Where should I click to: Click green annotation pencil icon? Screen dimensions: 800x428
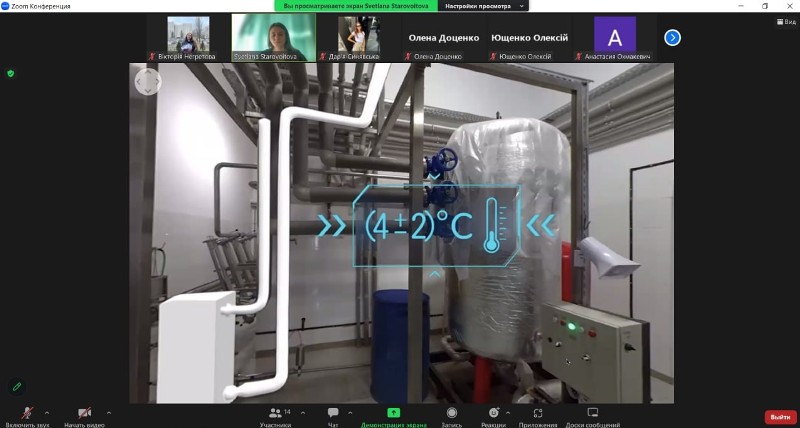point(17,387)
